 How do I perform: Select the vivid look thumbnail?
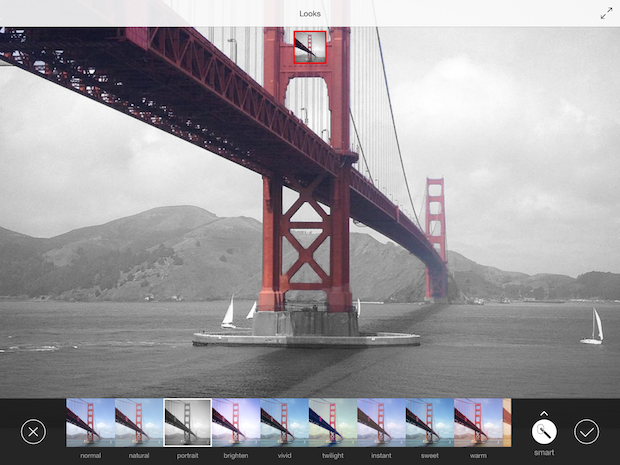tap(284, 422)
